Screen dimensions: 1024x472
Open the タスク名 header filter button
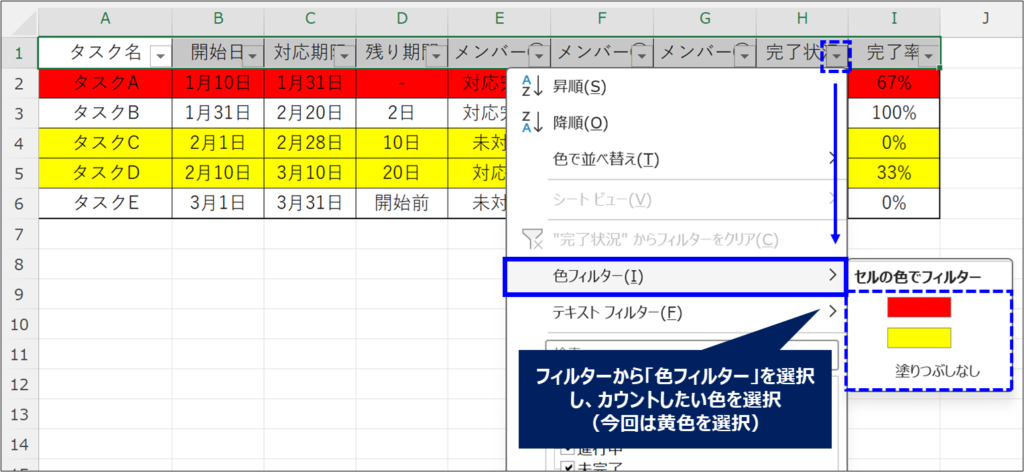point(157,54)
